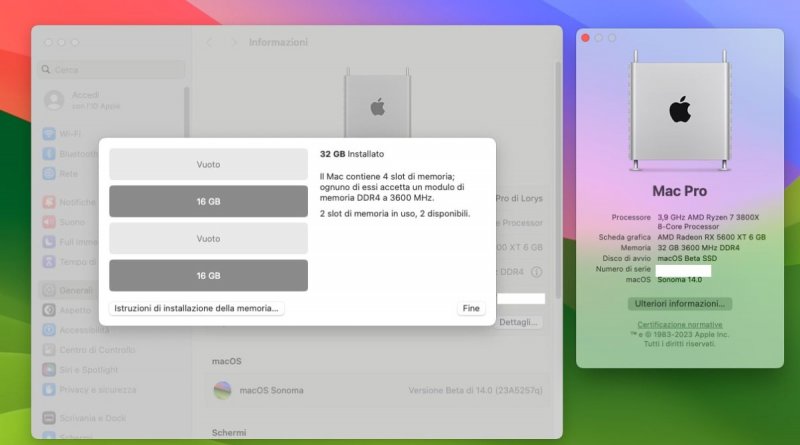This screenshot has height=445, width=800.
Task: Open the Certificazione normative link
Action: [x=680, y=325]
